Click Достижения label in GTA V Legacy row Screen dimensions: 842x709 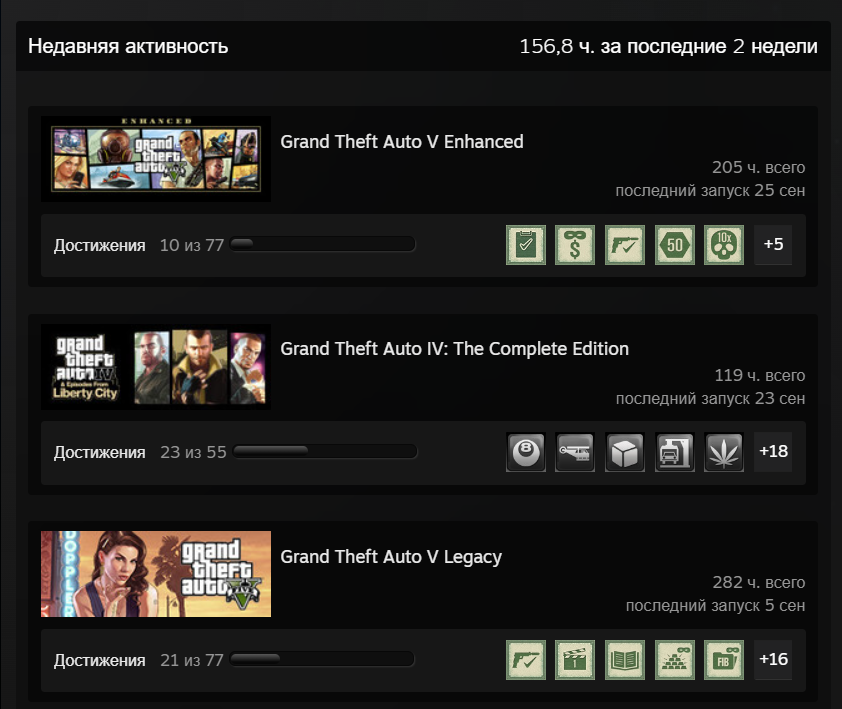point(99,661)
